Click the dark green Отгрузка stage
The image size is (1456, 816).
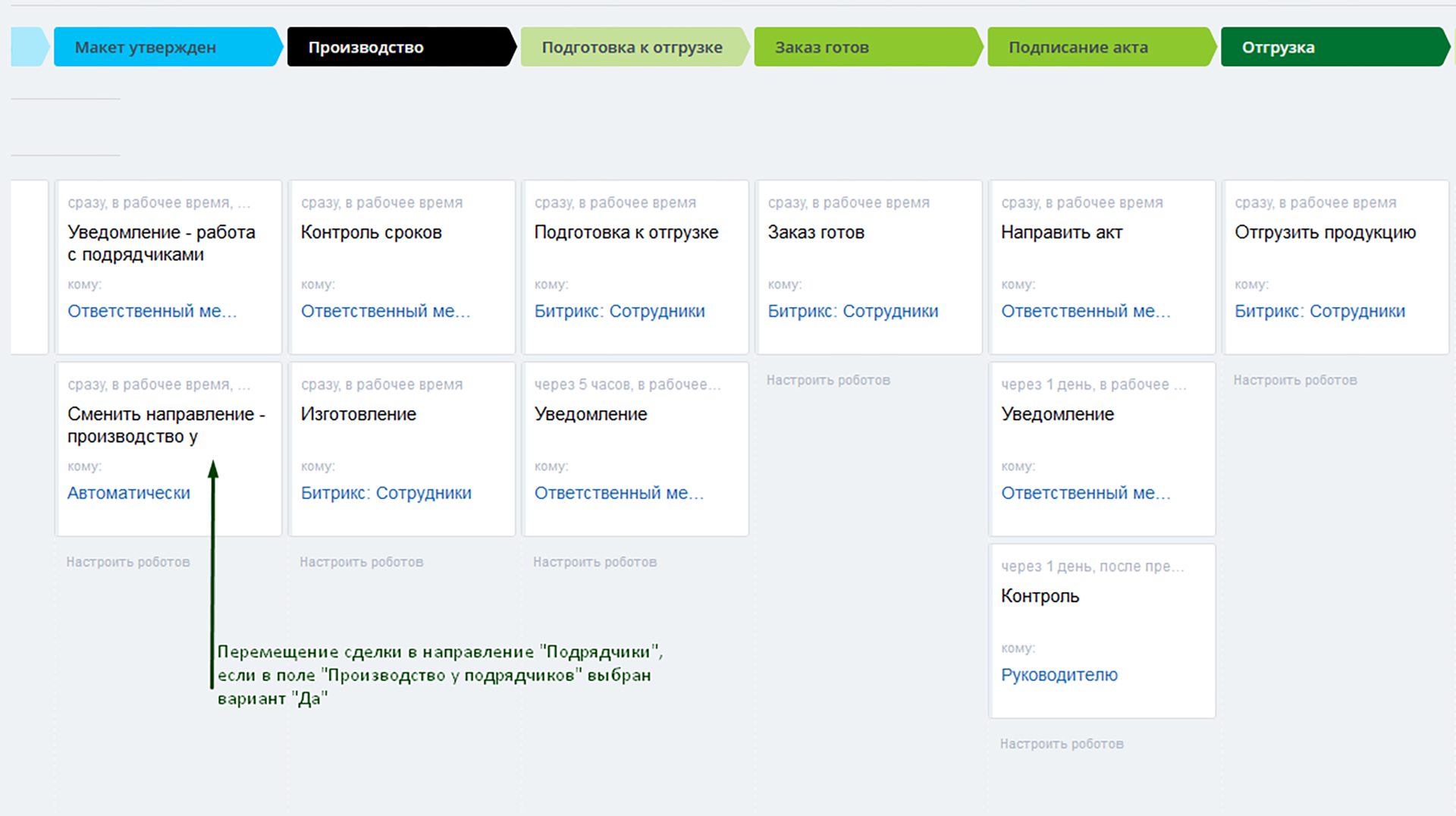(1332, 47)
